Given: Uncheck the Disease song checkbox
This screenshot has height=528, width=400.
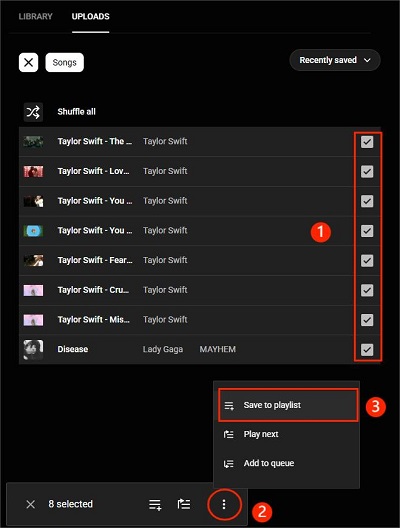Looking at the screenshot, I should pyautogui.click(x=367, y=349).
